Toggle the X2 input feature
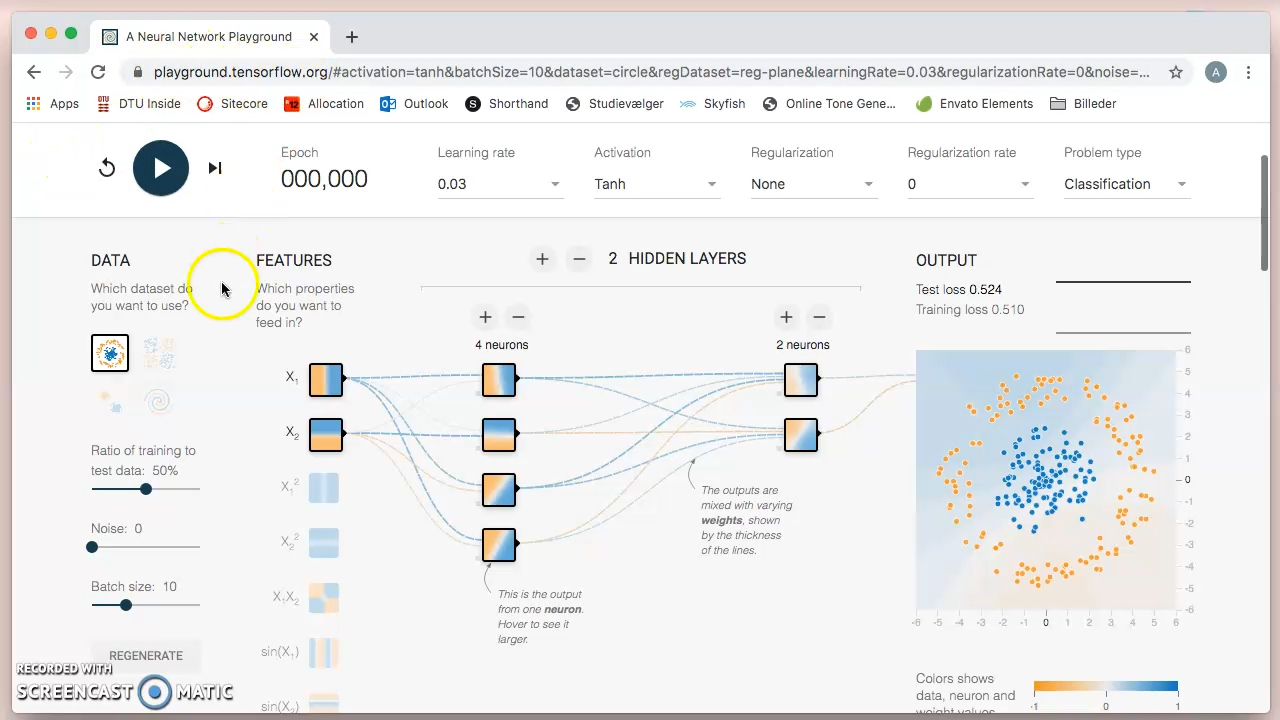 [x=325, y=435]
